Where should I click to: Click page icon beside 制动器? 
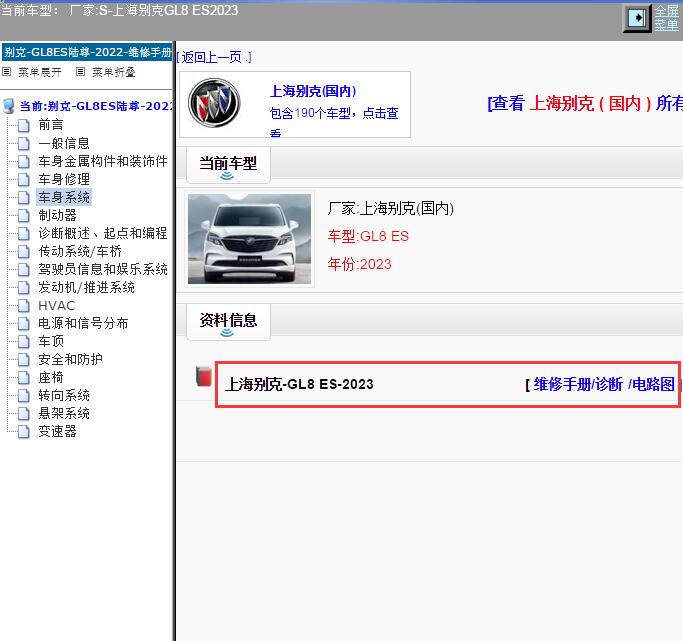[24, 216]
